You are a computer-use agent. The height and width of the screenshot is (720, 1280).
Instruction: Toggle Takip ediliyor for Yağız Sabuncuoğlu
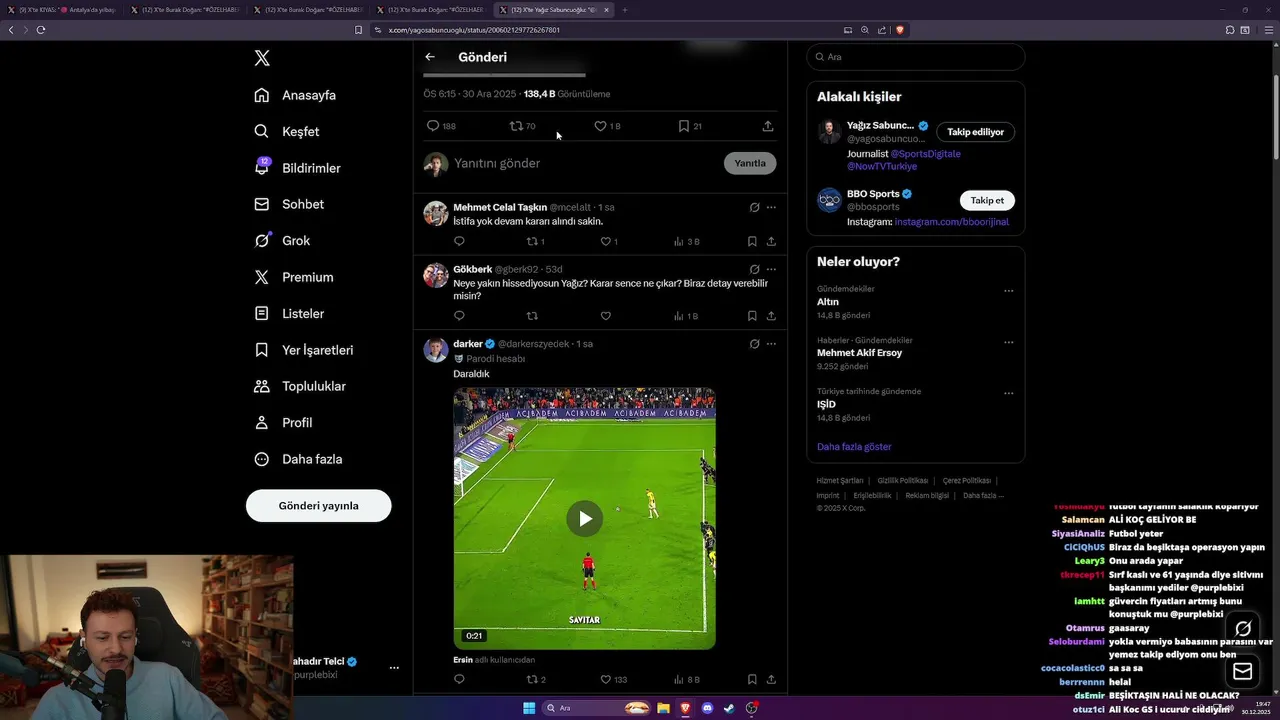coord(976,132)
